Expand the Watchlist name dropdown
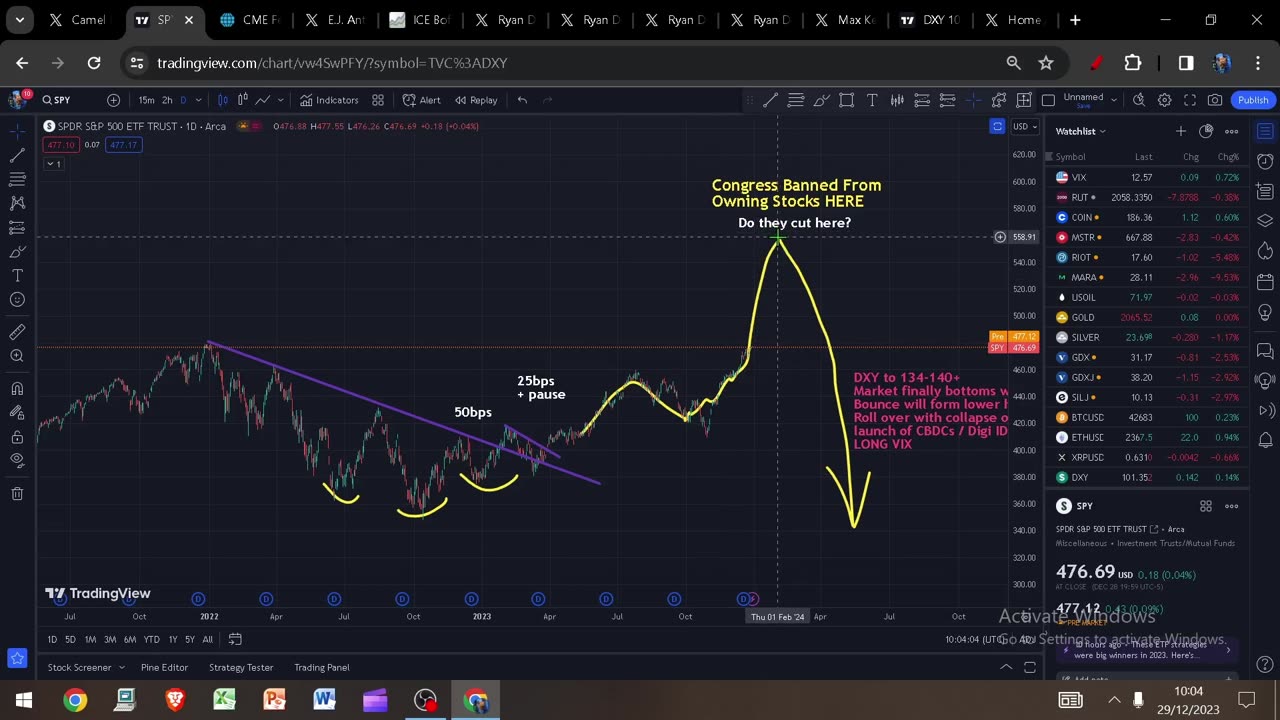This screenshot has height=720, width=1280. [x=1081, y=131]
